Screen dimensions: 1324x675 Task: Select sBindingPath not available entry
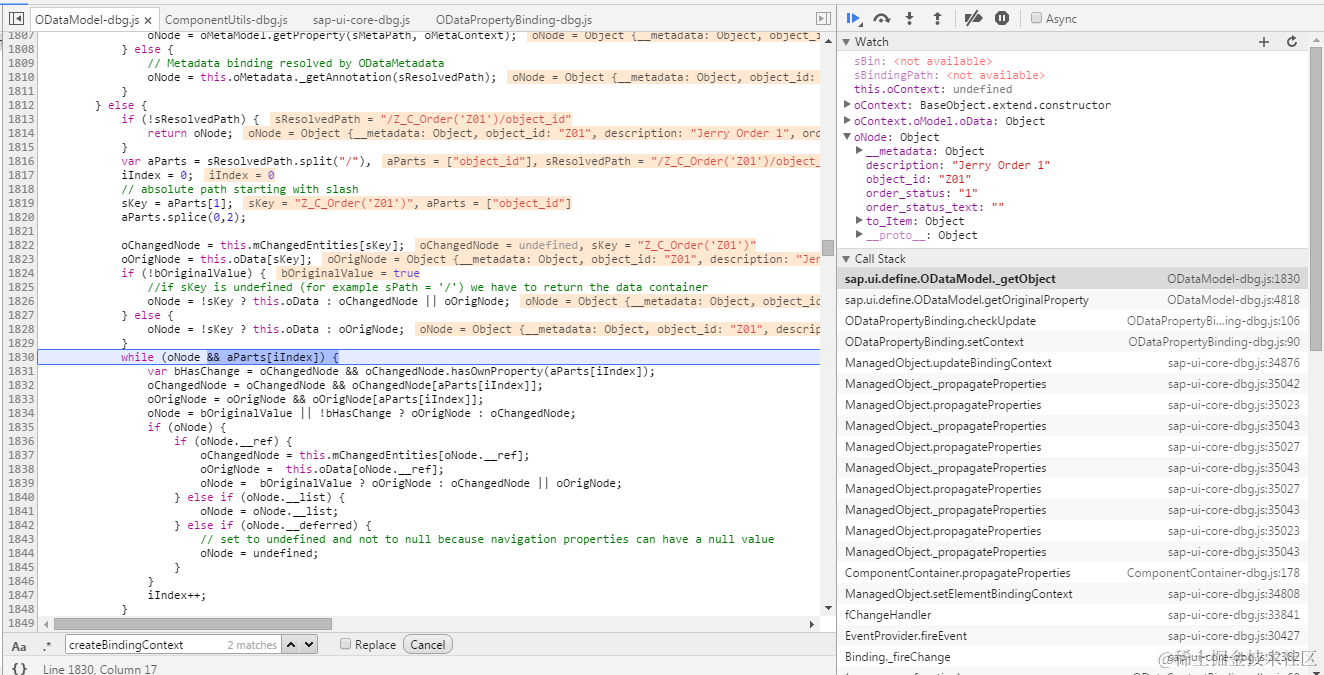click(x=949, y=75)
